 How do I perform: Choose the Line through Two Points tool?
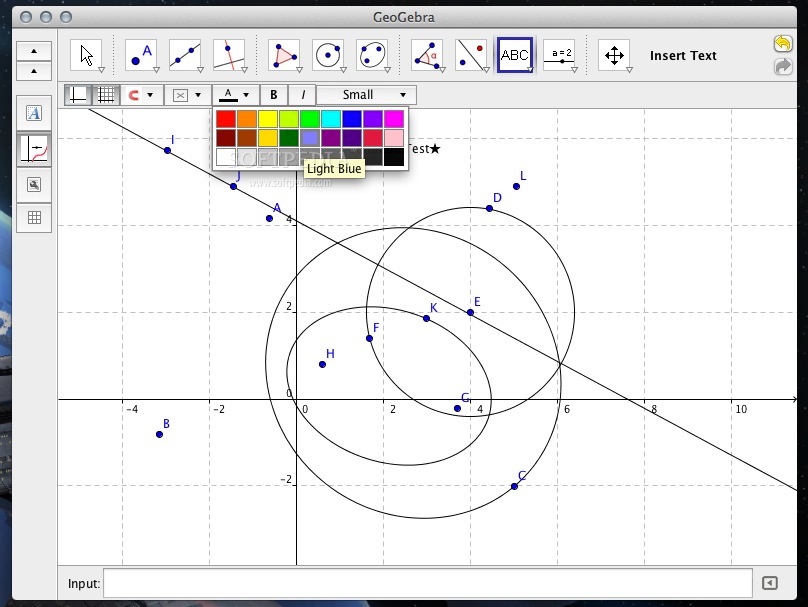[x=185, y=55]
